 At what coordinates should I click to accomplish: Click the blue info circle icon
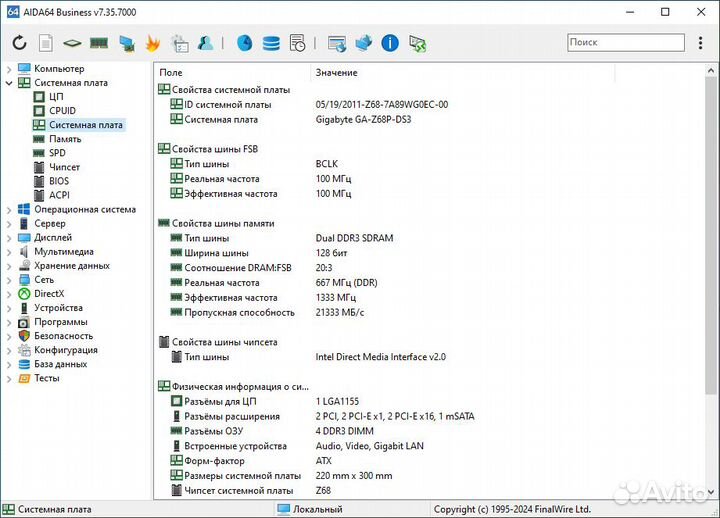pyautogui.click(x=390, y=43)
